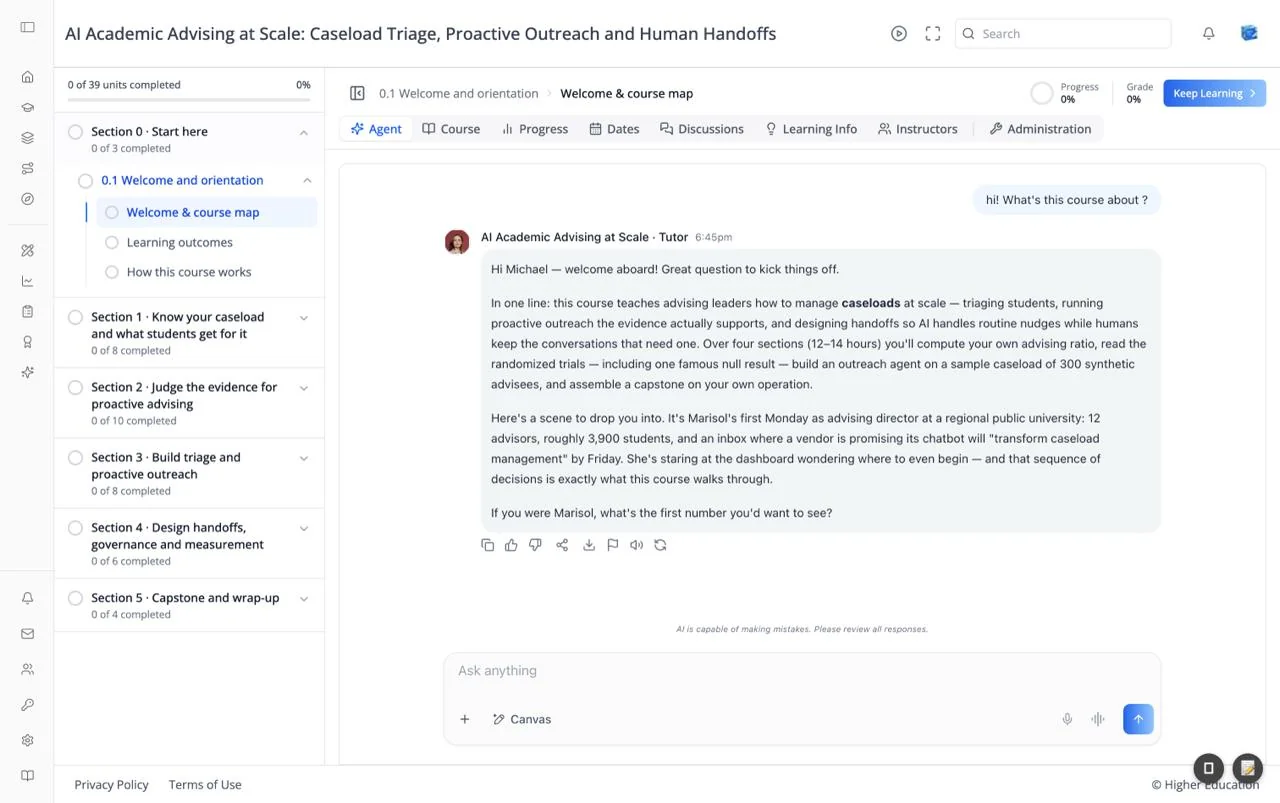The width and height of the screenshot is (1280, 803).
Task: Flag the tutor's response
Action: pyautogui.click(x=613, y=545)
